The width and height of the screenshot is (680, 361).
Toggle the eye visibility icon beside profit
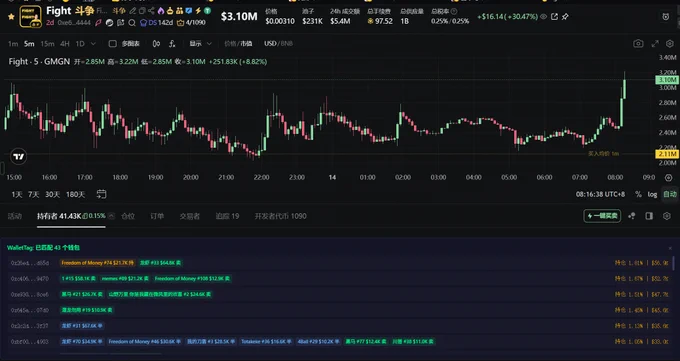(543, 16)
